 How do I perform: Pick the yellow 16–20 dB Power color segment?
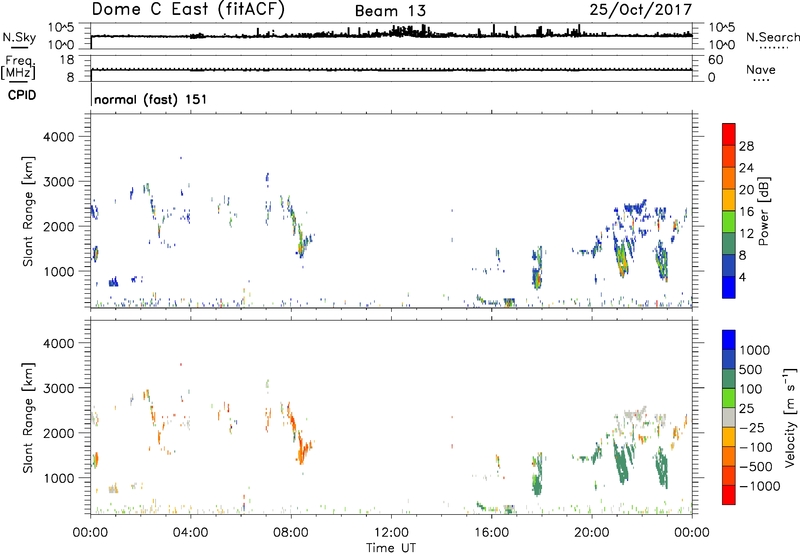click(729, 200)
